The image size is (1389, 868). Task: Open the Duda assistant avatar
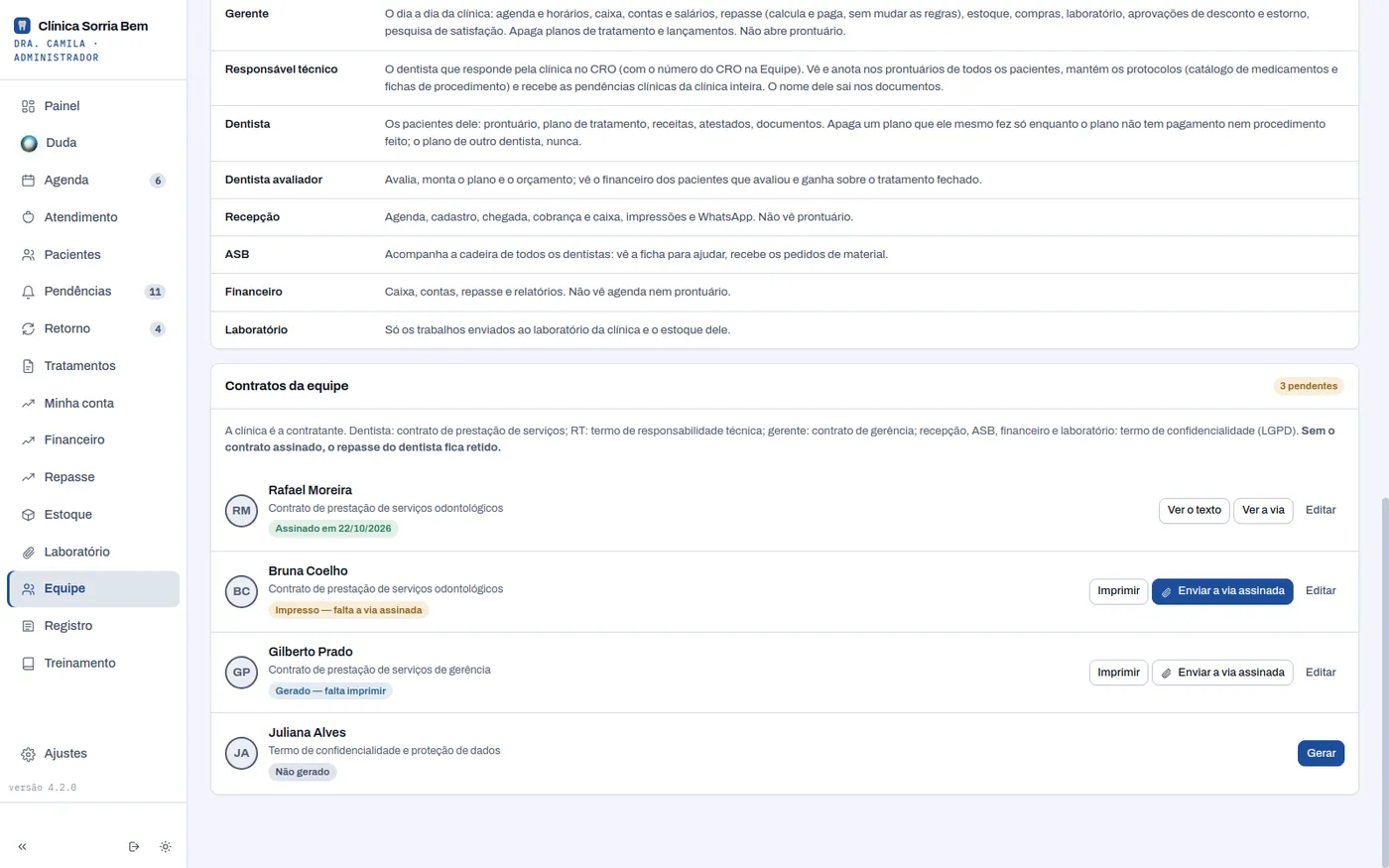pyautogui.click(x=29, y=143)
